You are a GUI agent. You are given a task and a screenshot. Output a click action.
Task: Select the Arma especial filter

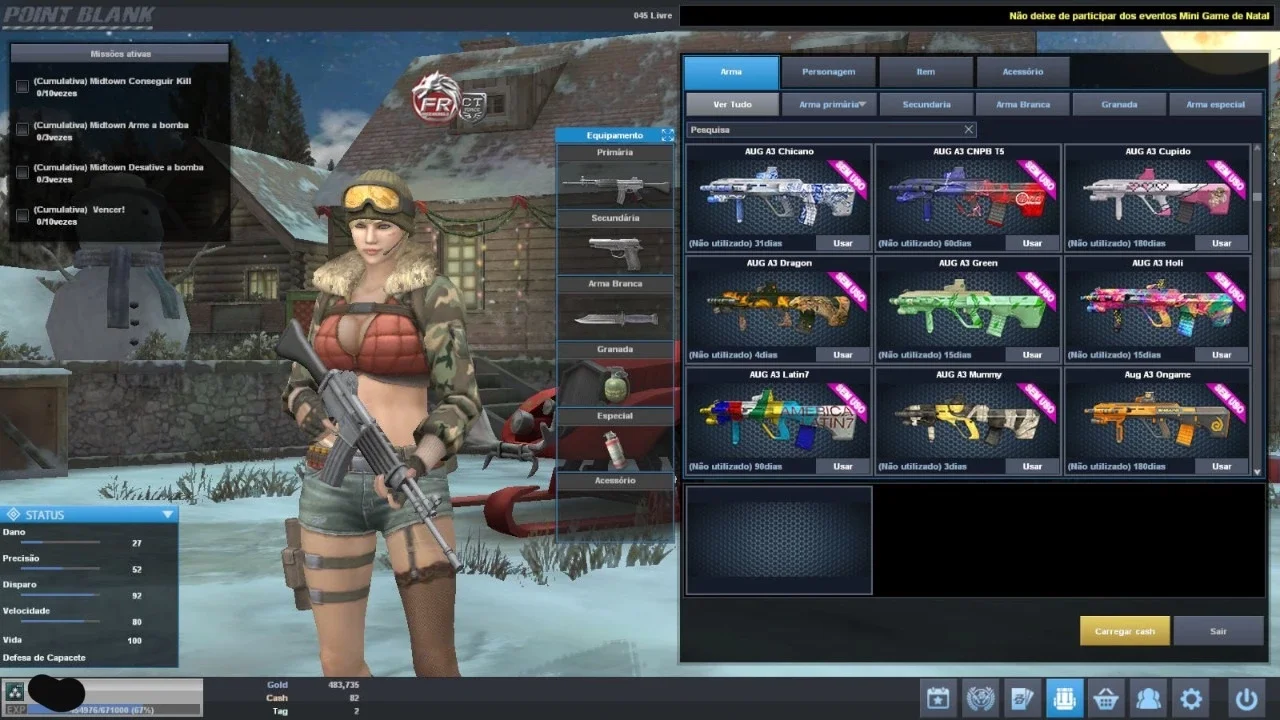(x=1215, y=104)
